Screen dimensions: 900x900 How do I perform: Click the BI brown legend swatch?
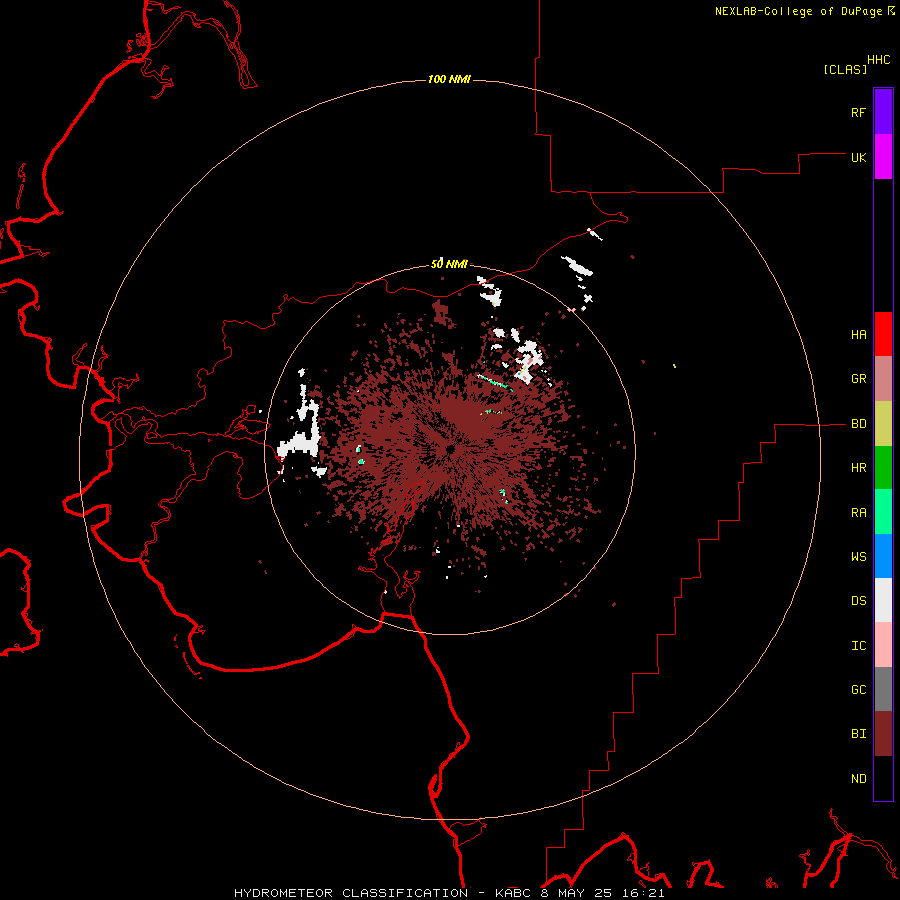click(883, 734)
